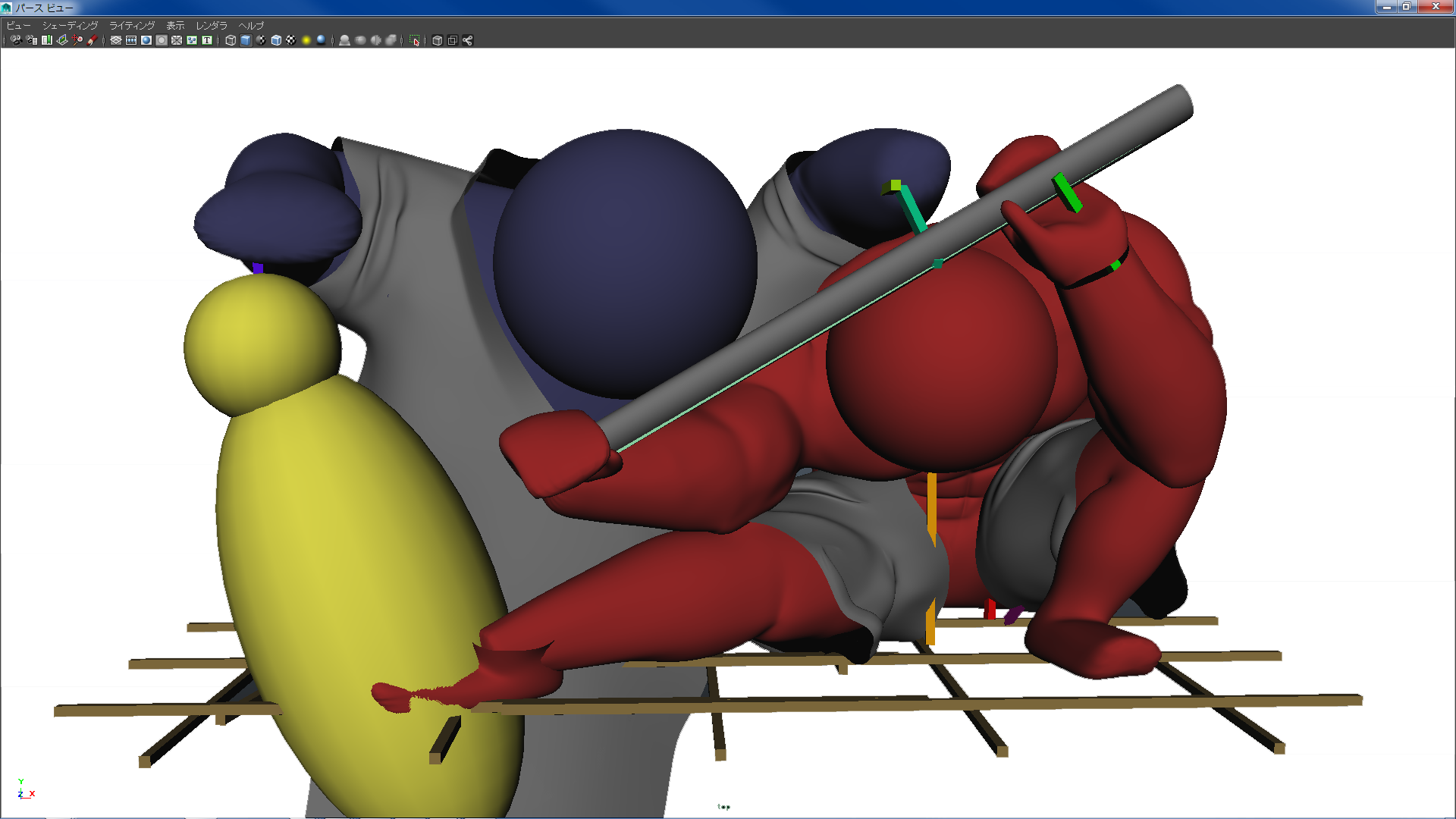Screen dimensions: 1456x819
Task: Click the Select Camera icon
Action: point(16,40)
